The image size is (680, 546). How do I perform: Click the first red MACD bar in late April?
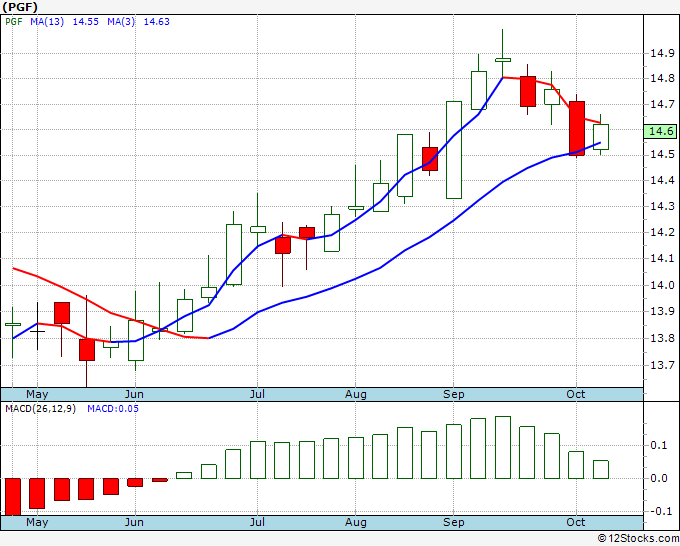pos(13,497)
